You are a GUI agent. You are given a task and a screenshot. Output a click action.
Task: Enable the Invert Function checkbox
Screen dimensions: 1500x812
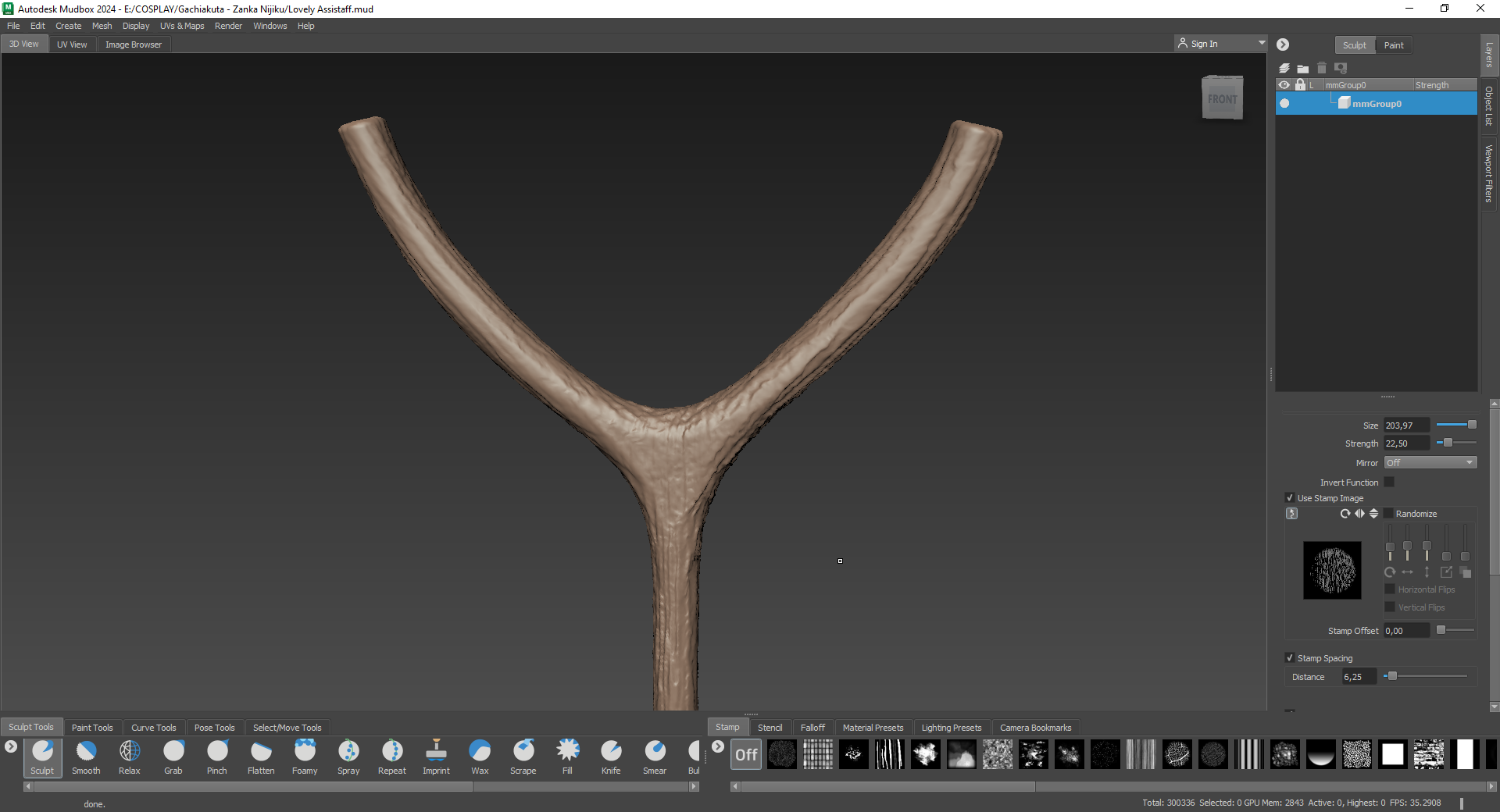coord(1389,483)
